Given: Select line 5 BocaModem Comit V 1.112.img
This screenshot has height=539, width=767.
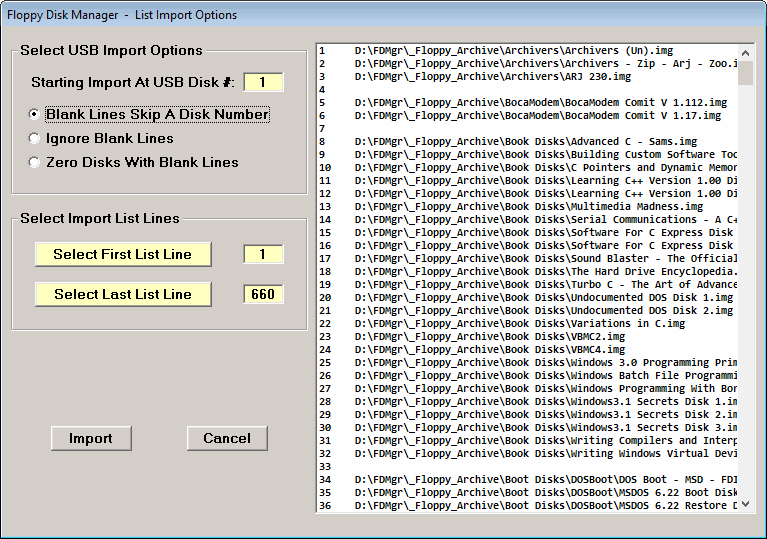Looking at the screenshot, I should [x=527, y=103].
